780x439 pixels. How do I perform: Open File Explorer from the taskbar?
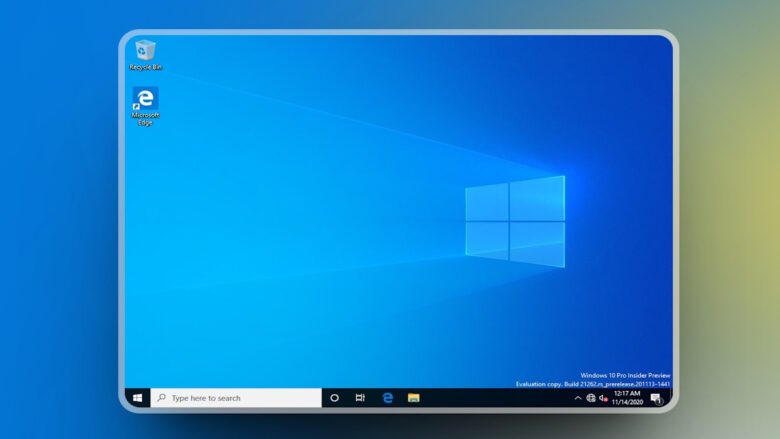click(x=413, y=398)
